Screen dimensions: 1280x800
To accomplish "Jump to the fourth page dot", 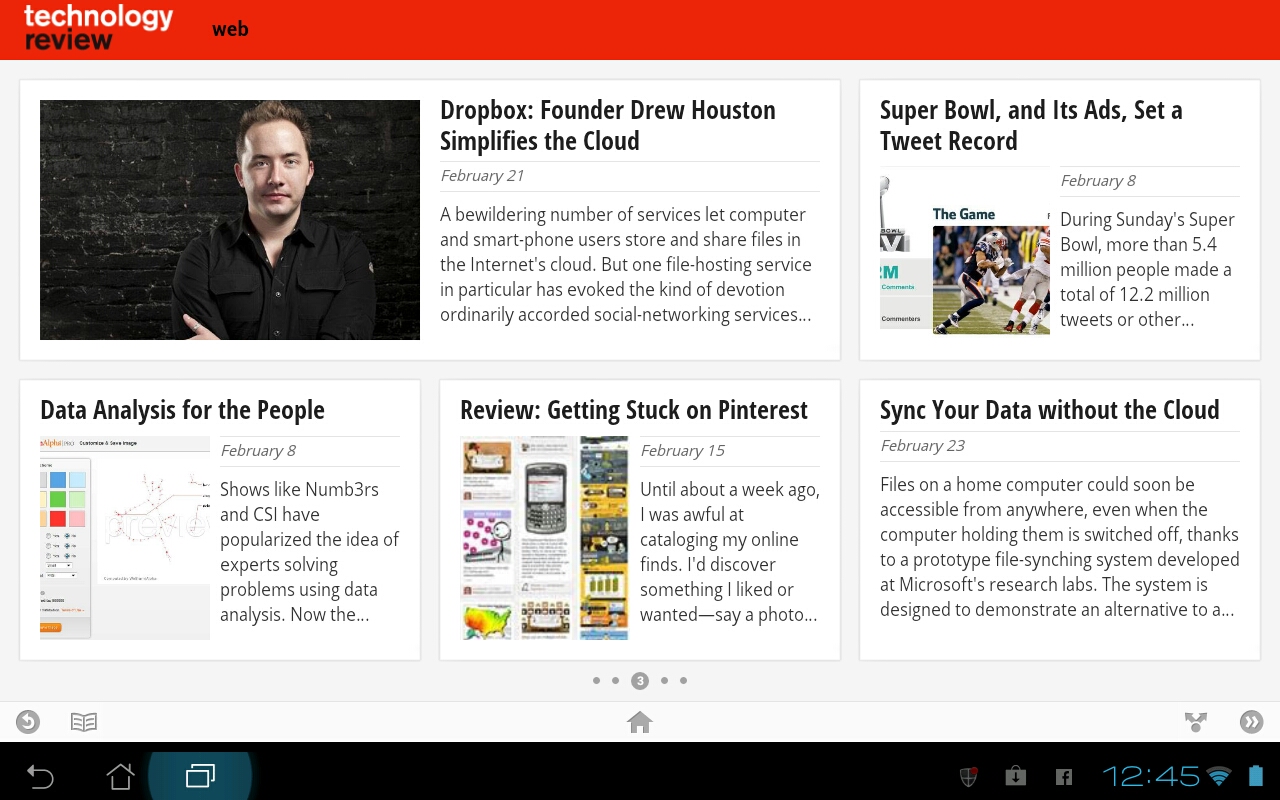I will (x=664, y=681).
